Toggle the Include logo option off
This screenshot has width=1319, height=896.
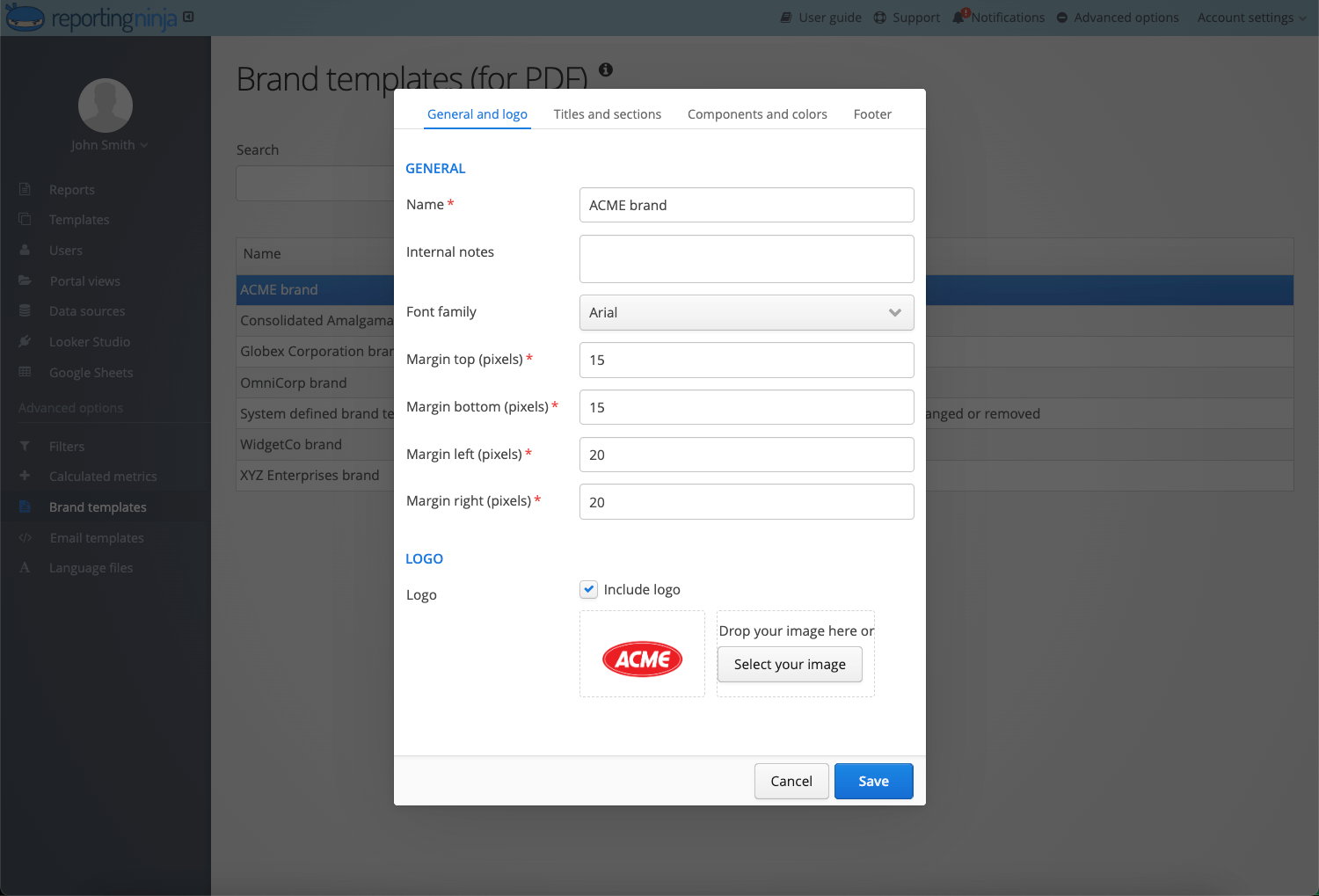coord(587,589)
